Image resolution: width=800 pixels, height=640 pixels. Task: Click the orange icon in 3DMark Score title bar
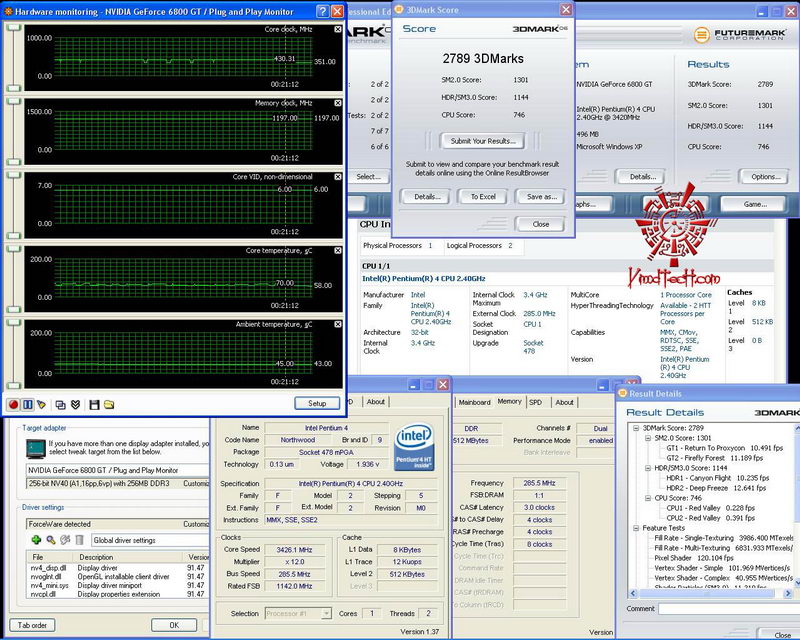tap(399, 10)
